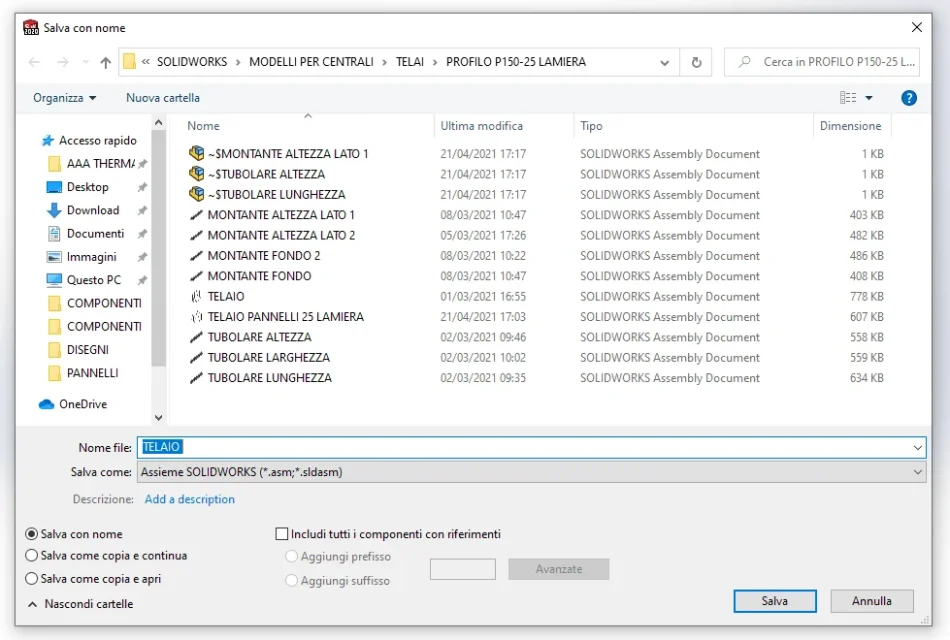Sort files by Nome column header

point(203,125)
